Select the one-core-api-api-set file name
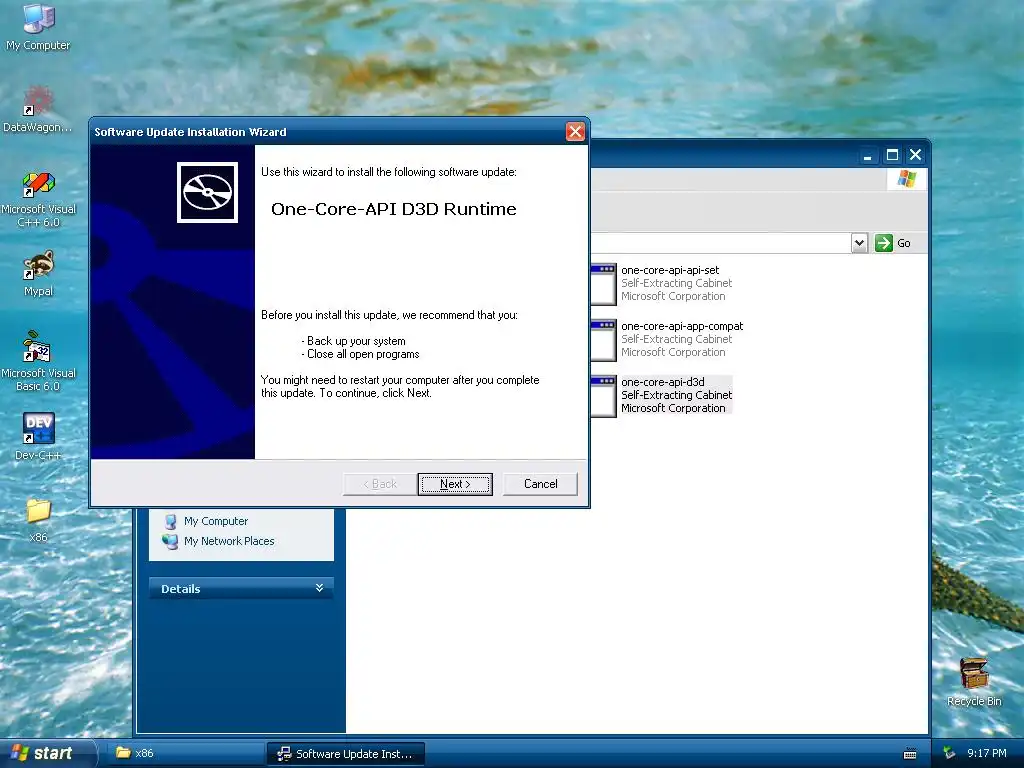This screenshot has height=768, width=1024. pos(670,270)
